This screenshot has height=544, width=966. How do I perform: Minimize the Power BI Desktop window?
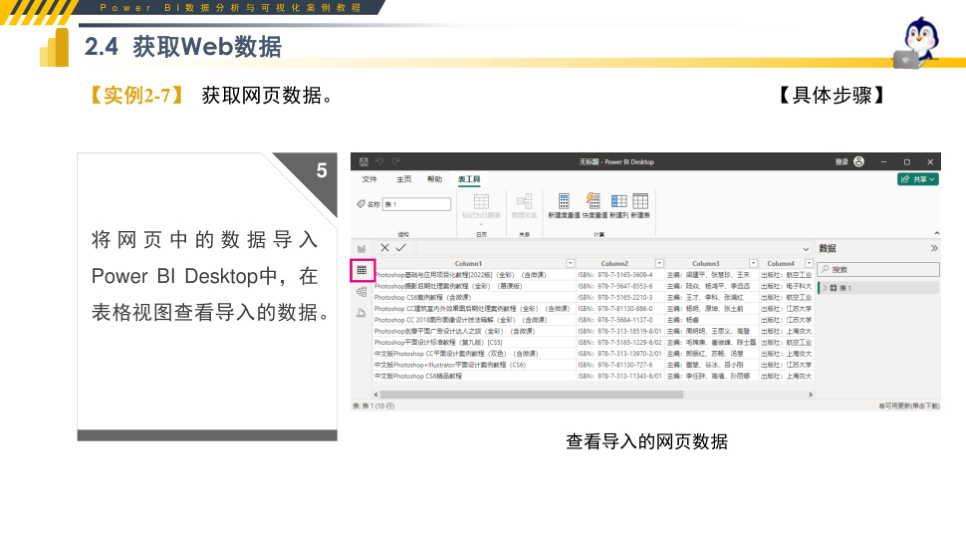coord(883,162)
